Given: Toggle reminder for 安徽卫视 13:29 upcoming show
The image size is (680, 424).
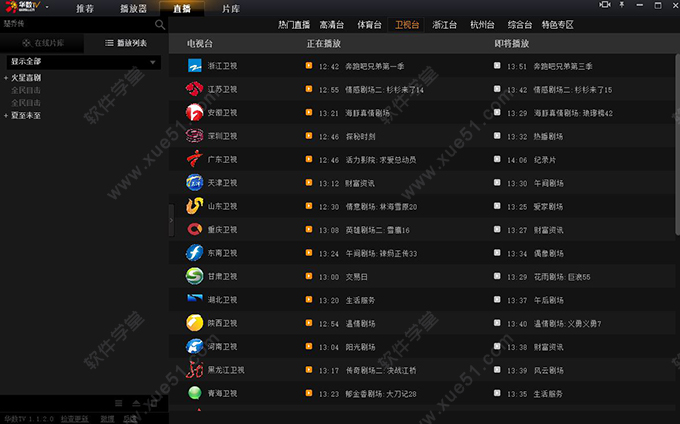Looking at the screenshot, I should 497,112.
